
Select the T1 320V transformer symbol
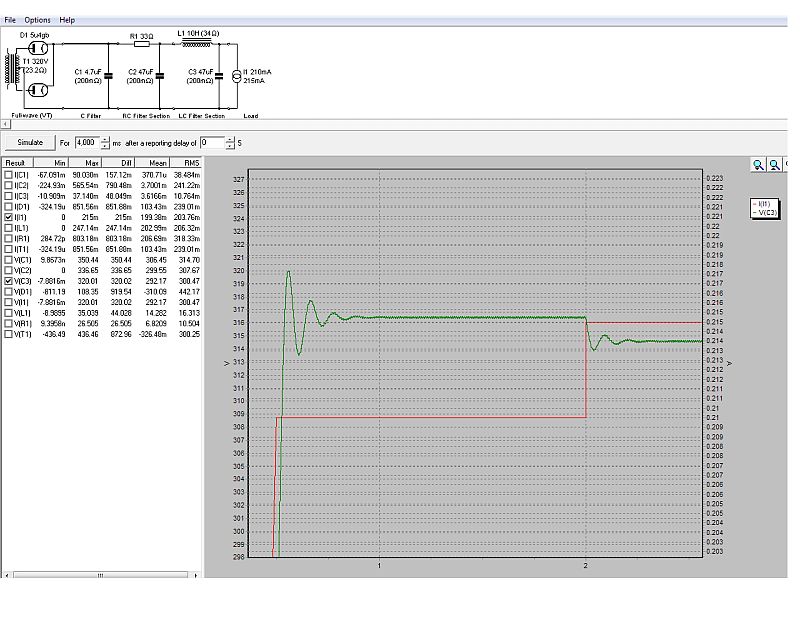click(11, 69)
